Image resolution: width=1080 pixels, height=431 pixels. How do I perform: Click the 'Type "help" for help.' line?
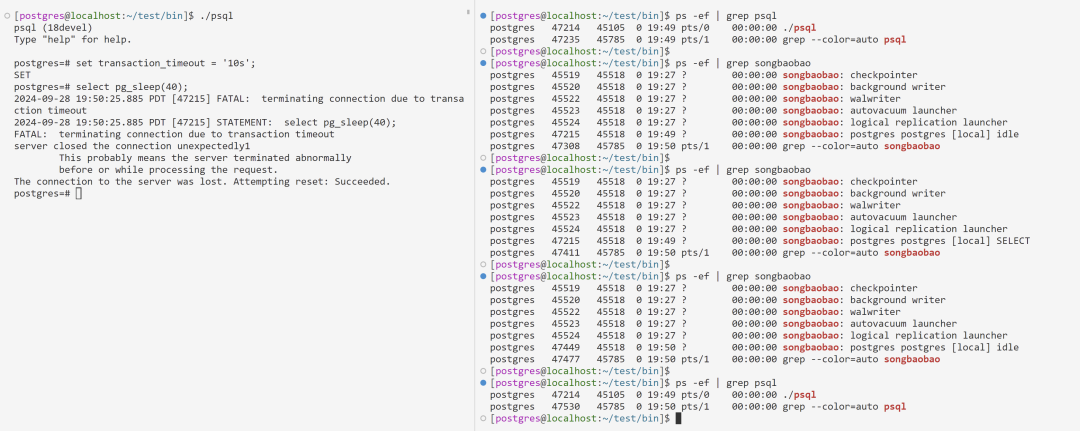click(x=72, y=39)
